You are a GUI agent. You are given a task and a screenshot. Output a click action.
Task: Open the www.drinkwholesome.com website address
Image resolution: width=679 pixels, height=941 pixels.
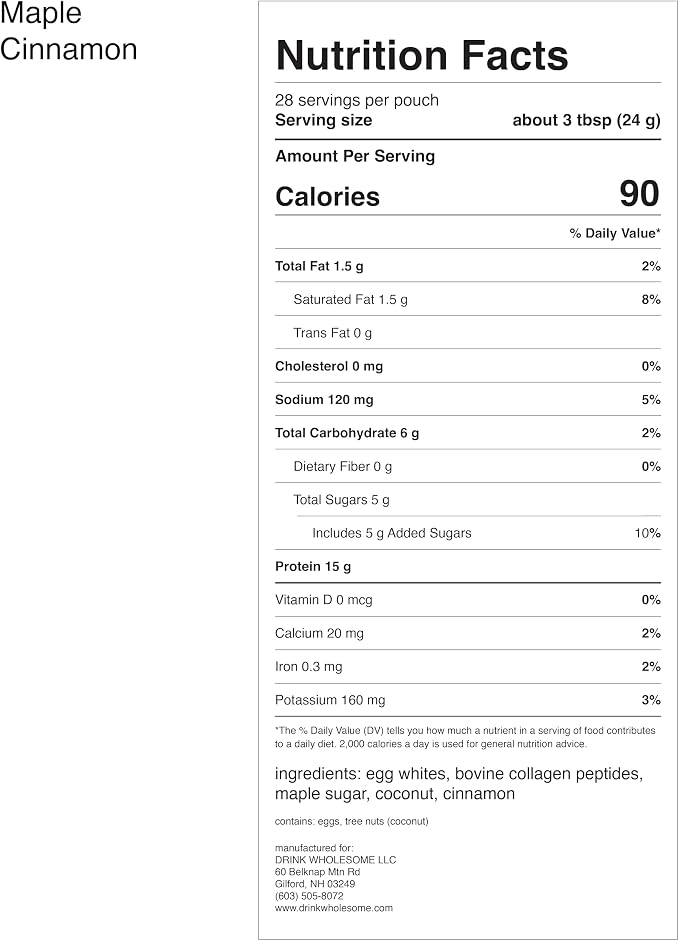coord(334,908)
